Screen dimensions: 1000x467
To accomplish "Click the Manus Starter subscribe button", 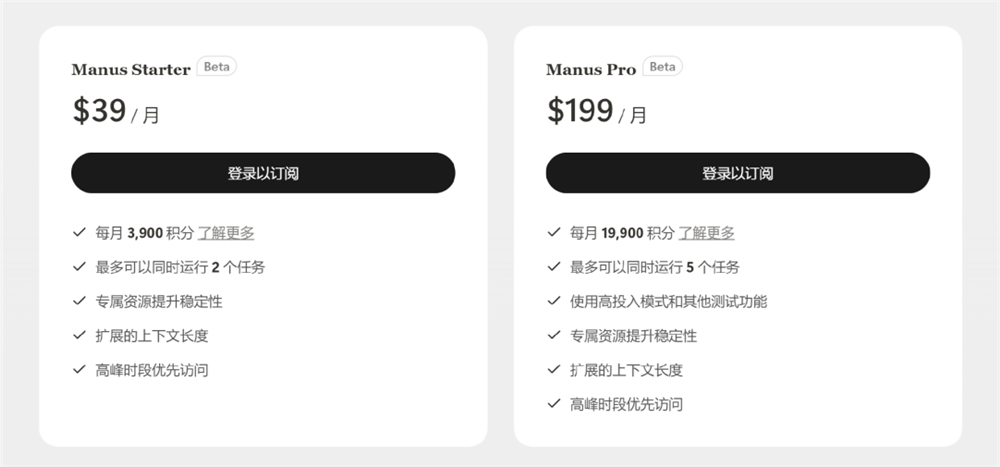I will (x=263, y=173).
